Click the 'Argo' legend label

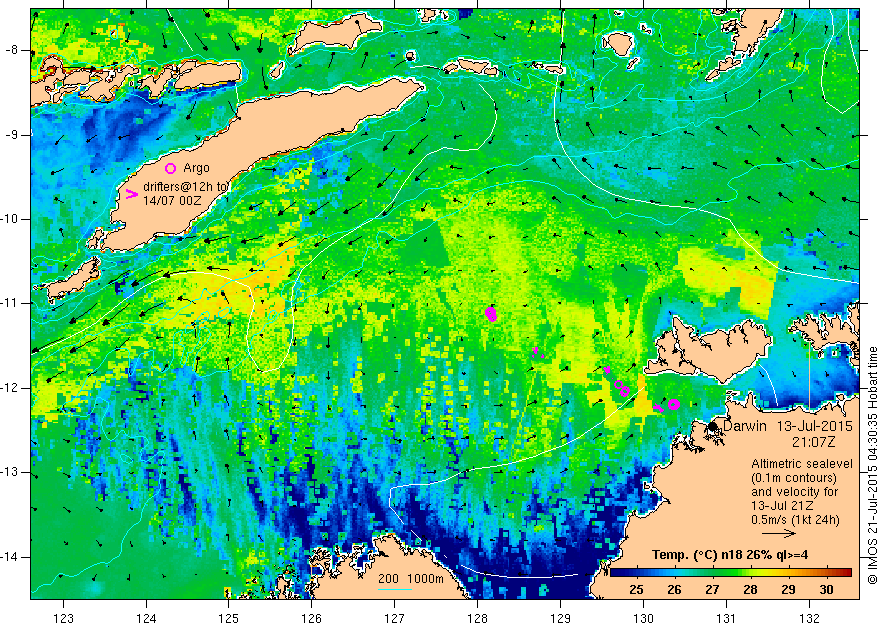(x=196, y=168)
